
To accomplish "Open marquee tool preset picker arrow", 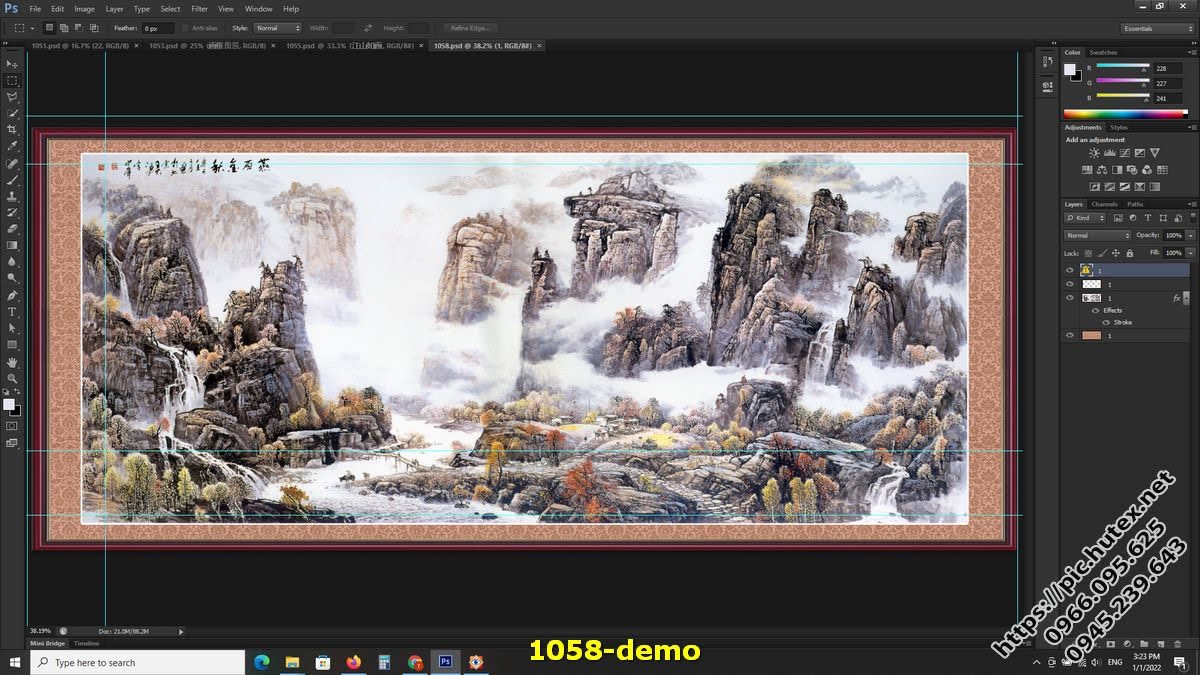I will [33, 28].
